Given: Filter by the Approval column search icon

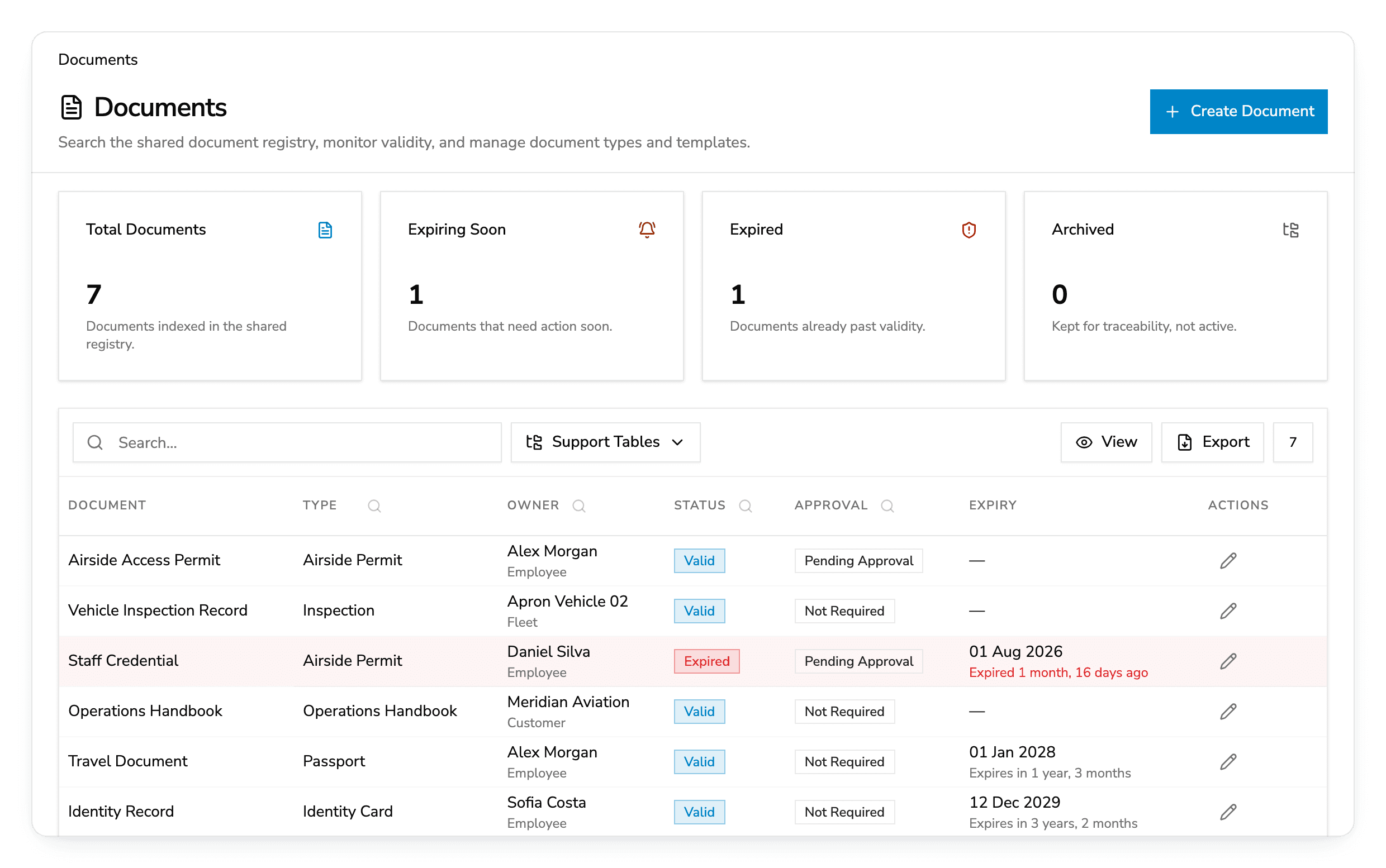Looking at the screenshot, I should (x=887, y=505).
